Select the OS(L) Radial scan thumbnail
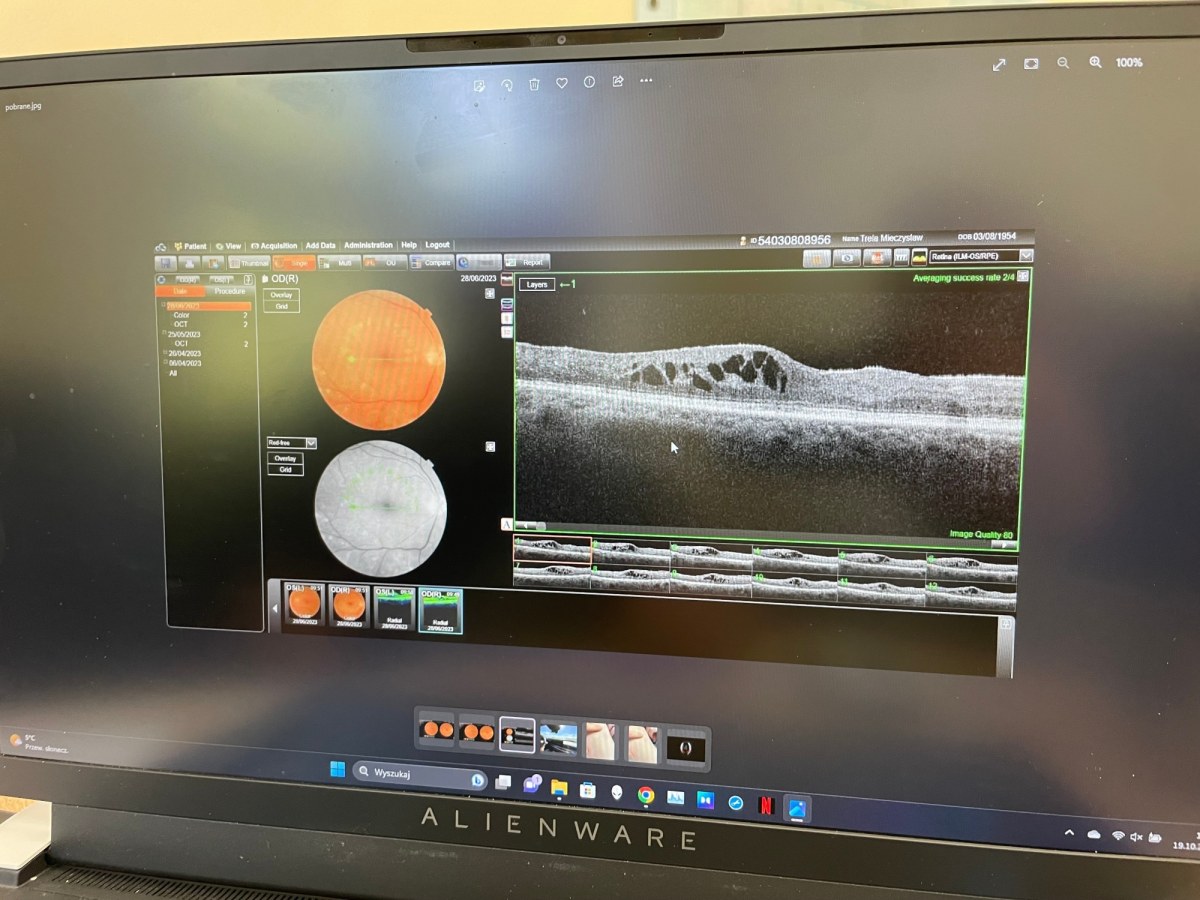The height and width of the screenshot is (900, 1200). pos(393,609)
